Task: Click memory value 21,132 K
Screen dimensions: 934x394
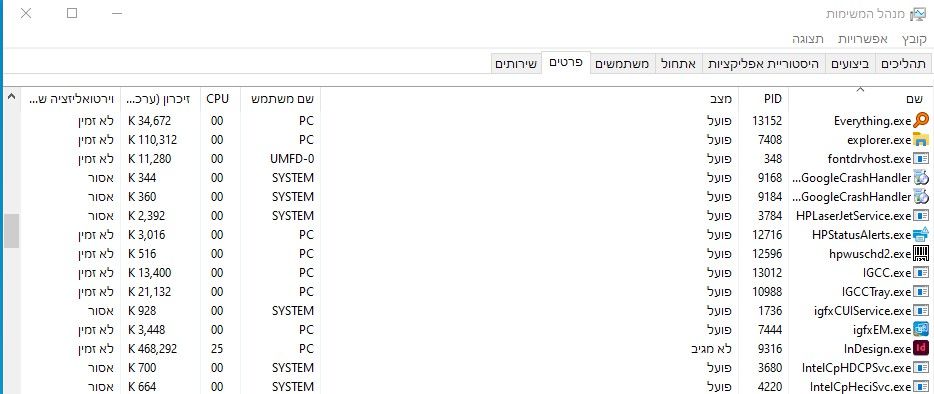Action: pos(150,292)
